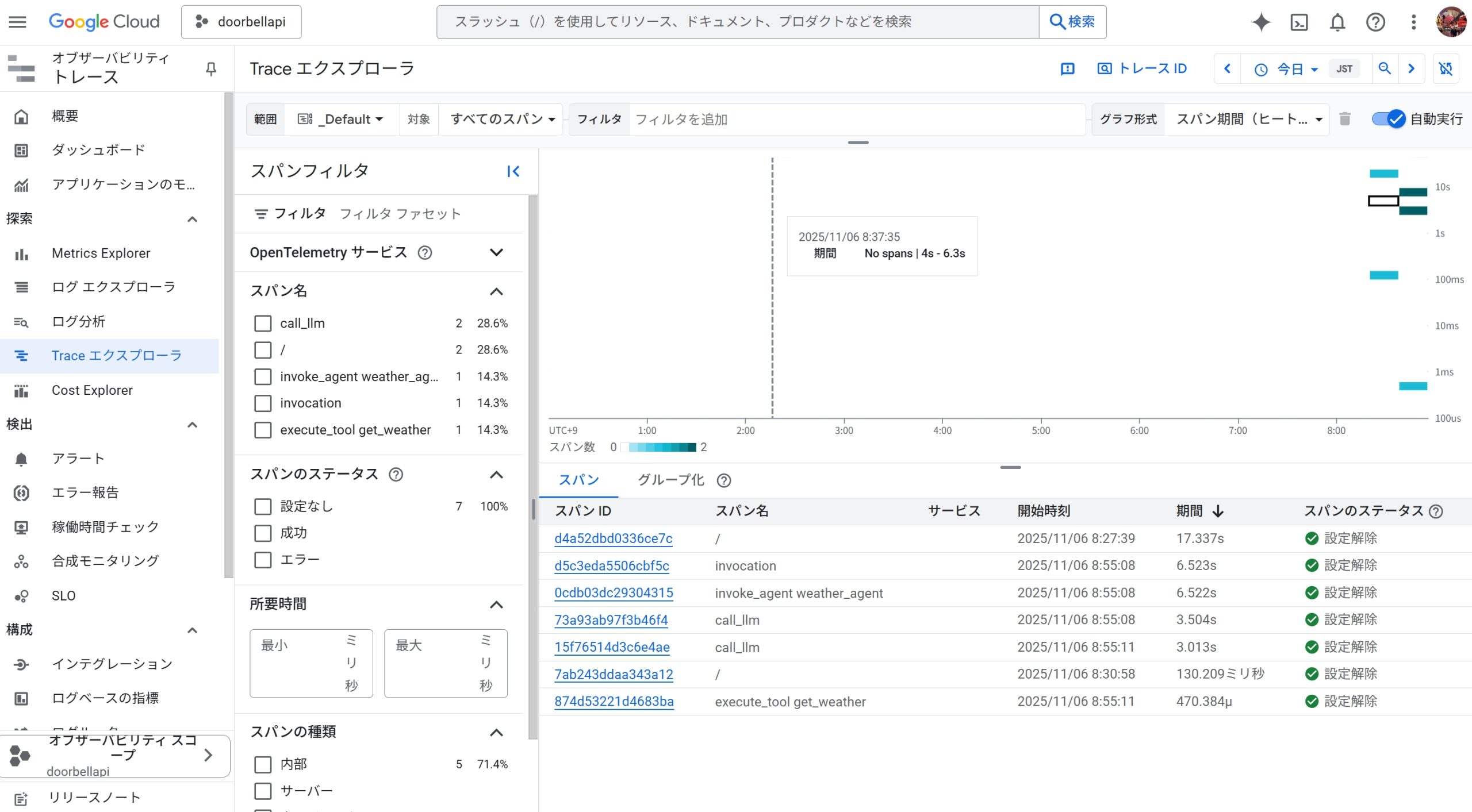Collapse the span filter panel
The image size is (1472, 812).
click(x=513, y=171)
